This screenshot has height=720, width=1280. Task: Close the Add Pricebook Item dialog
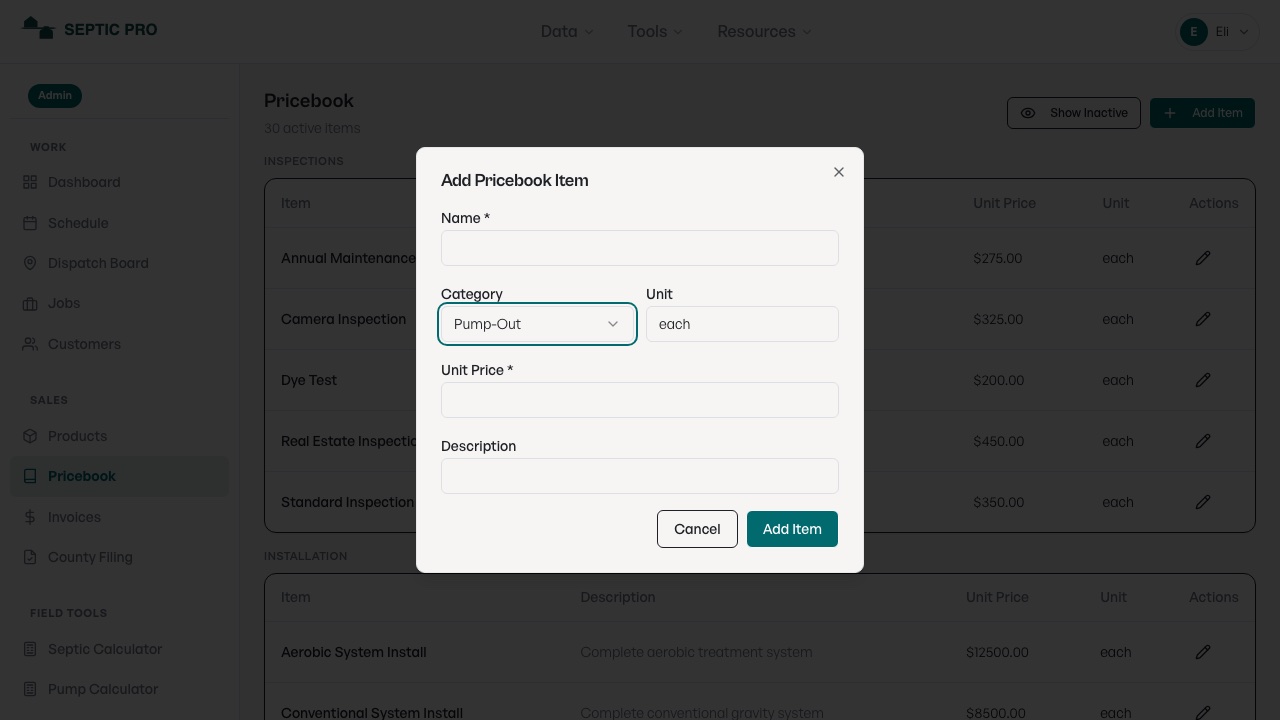tap(839, 172)
